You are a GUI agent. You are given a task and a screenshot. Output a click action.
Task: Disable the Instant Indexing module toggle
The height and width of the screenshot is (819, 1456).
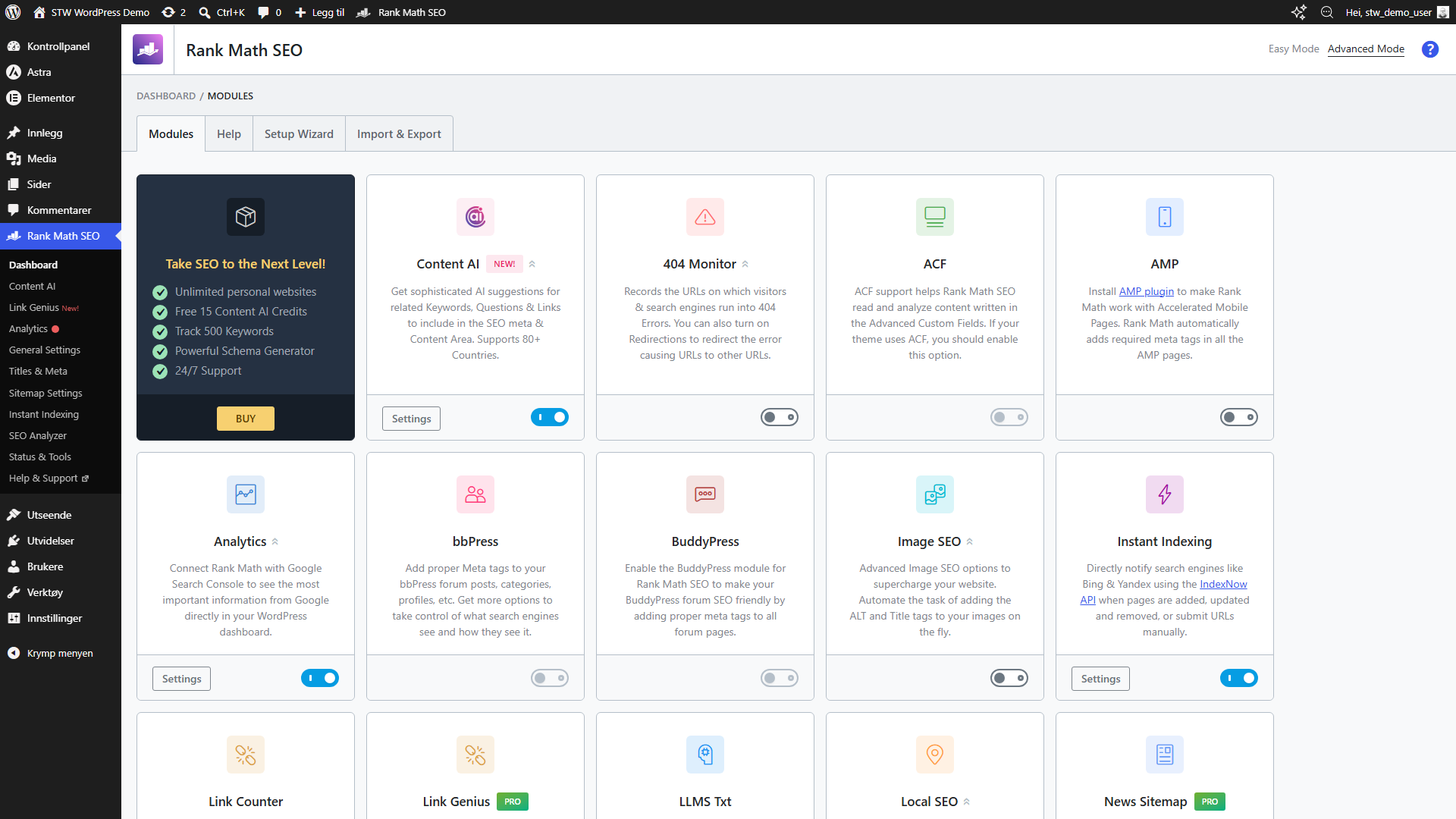click(1239, 678)
